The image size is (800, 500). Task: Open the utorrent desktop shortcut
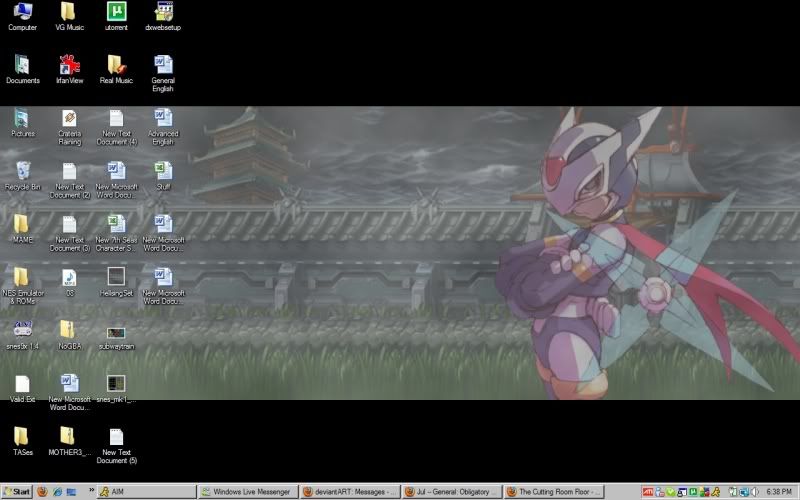[116, 12]
